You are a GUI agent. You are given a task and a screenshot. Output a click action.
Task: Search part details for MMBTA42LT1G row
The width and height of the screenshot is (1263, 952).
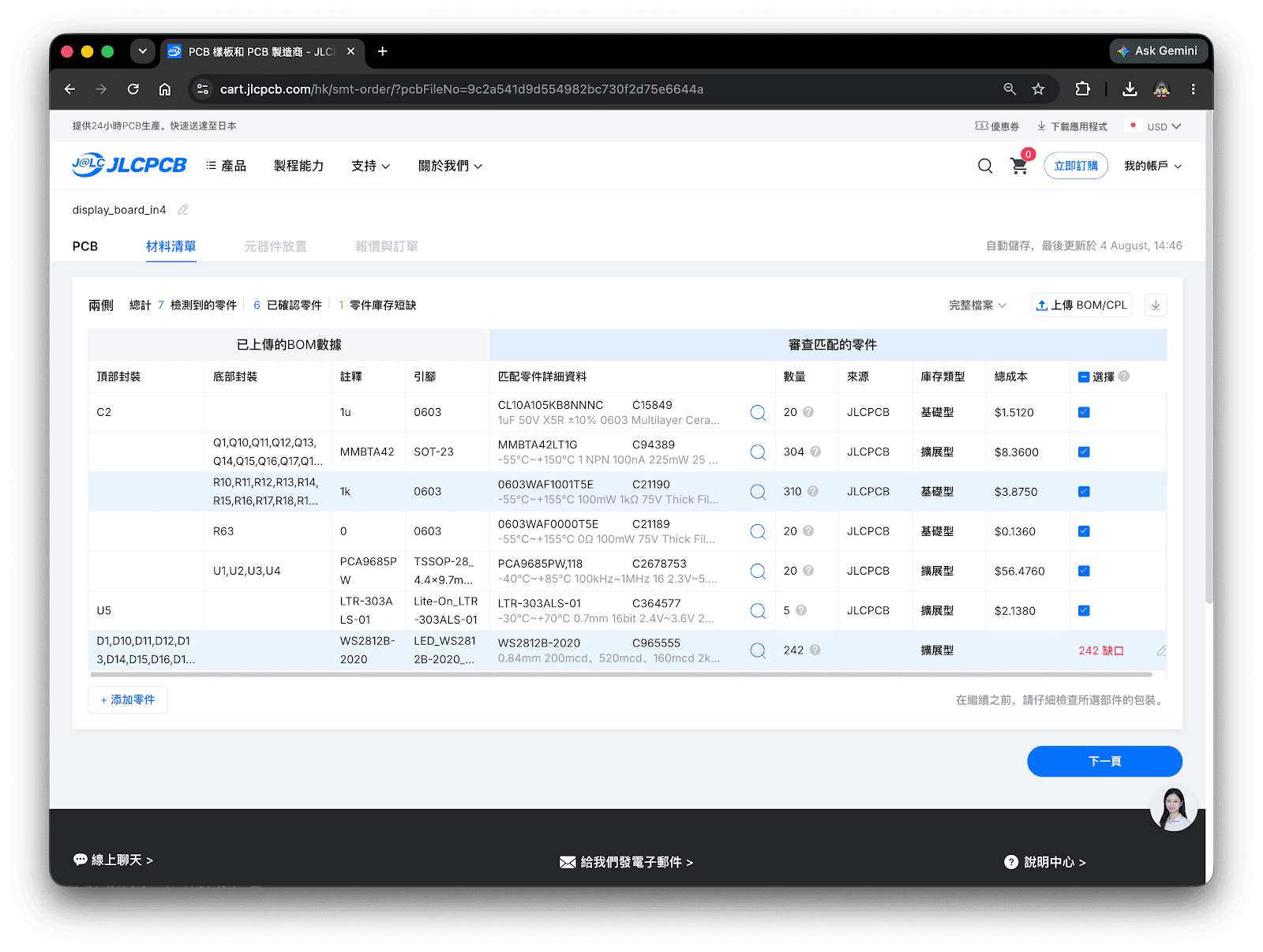point(758,452)
